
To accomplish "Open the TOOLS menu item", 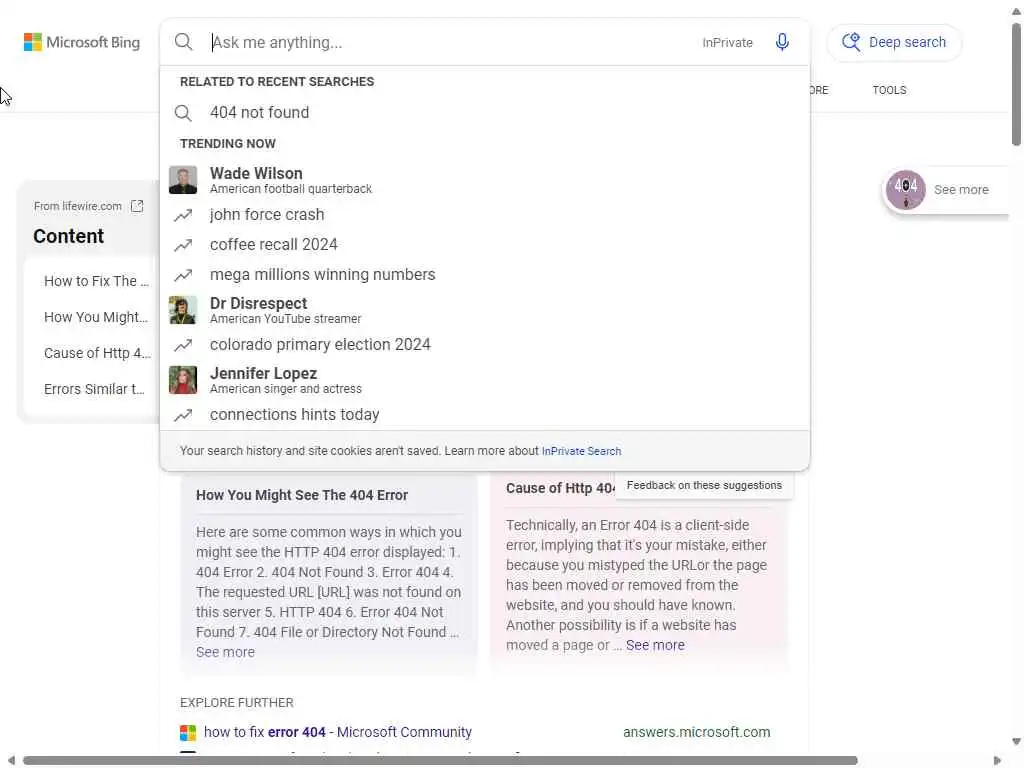I will (889, 90).
